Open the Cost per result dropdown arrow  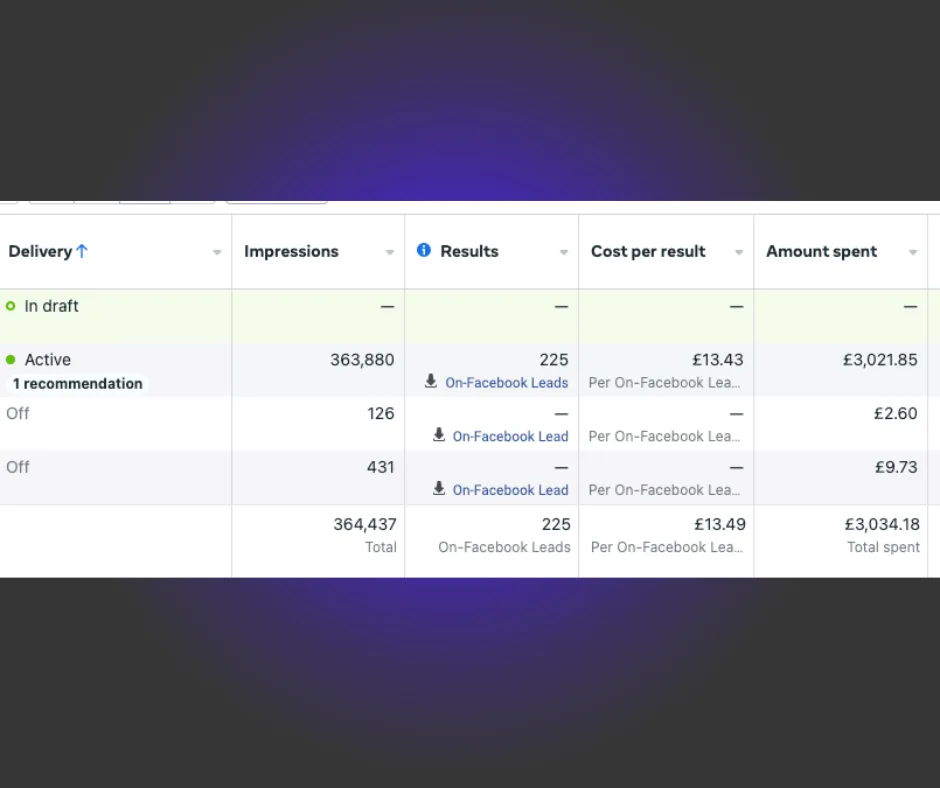click(739, 252)
